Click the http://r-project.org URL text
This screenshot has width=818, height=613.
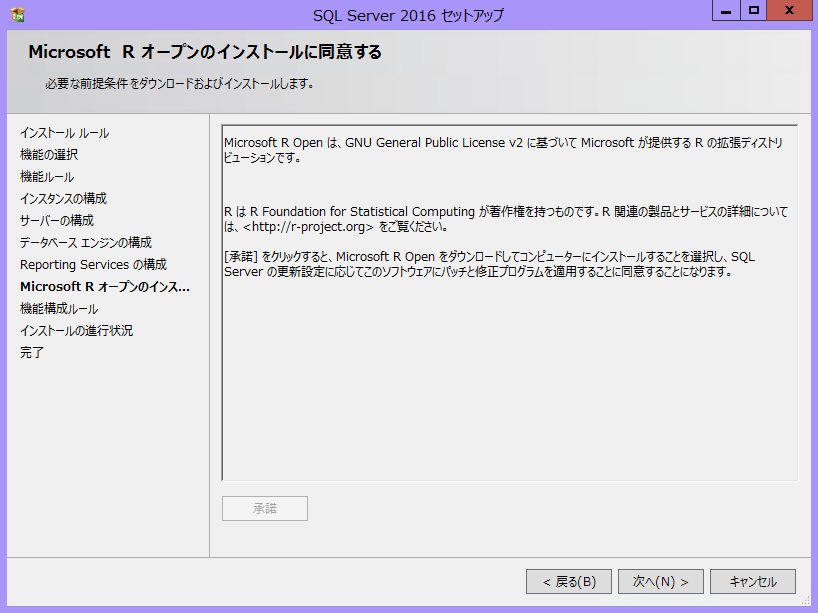point(309,227)
